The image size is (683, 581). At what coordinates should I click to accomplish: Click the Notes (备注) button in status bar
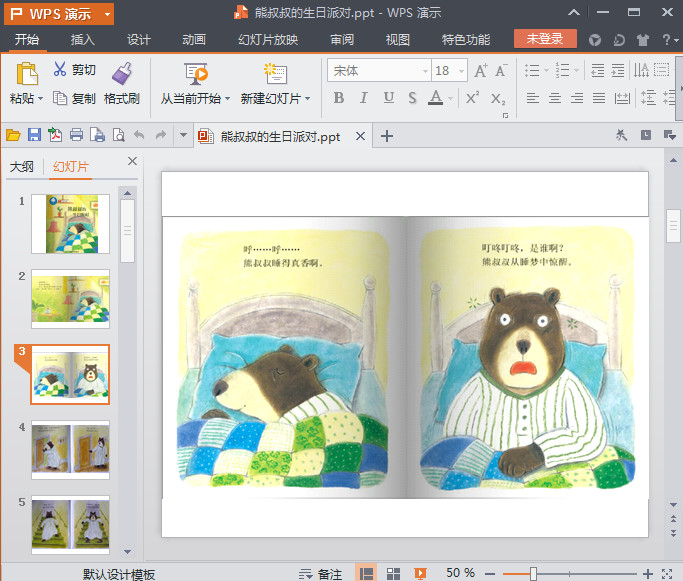tap(320, 573)
